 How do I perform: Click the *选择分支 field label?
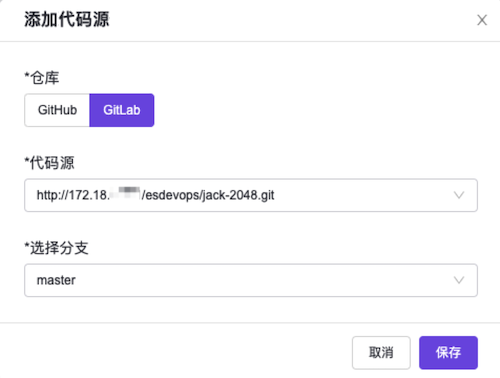point(56,248)
